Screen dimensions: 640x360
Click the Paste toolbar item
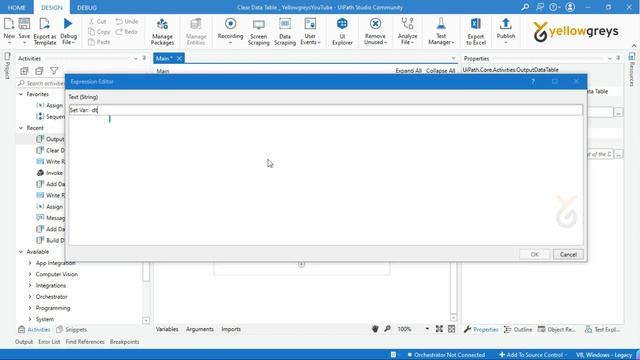click(99, 42)
